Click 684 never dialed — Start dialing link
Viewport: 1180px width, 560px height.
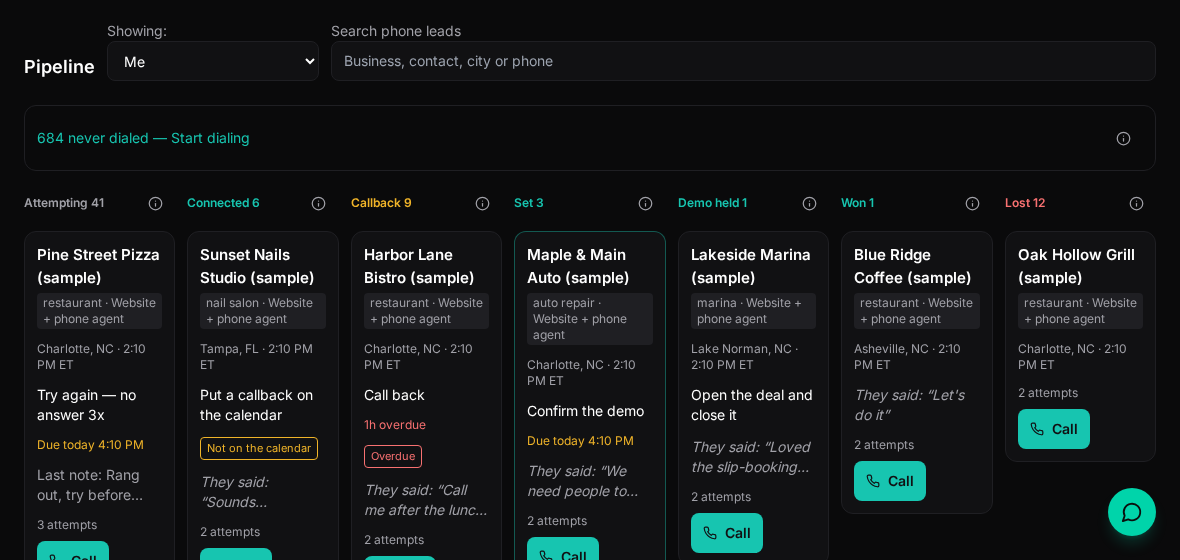(143, 138)
